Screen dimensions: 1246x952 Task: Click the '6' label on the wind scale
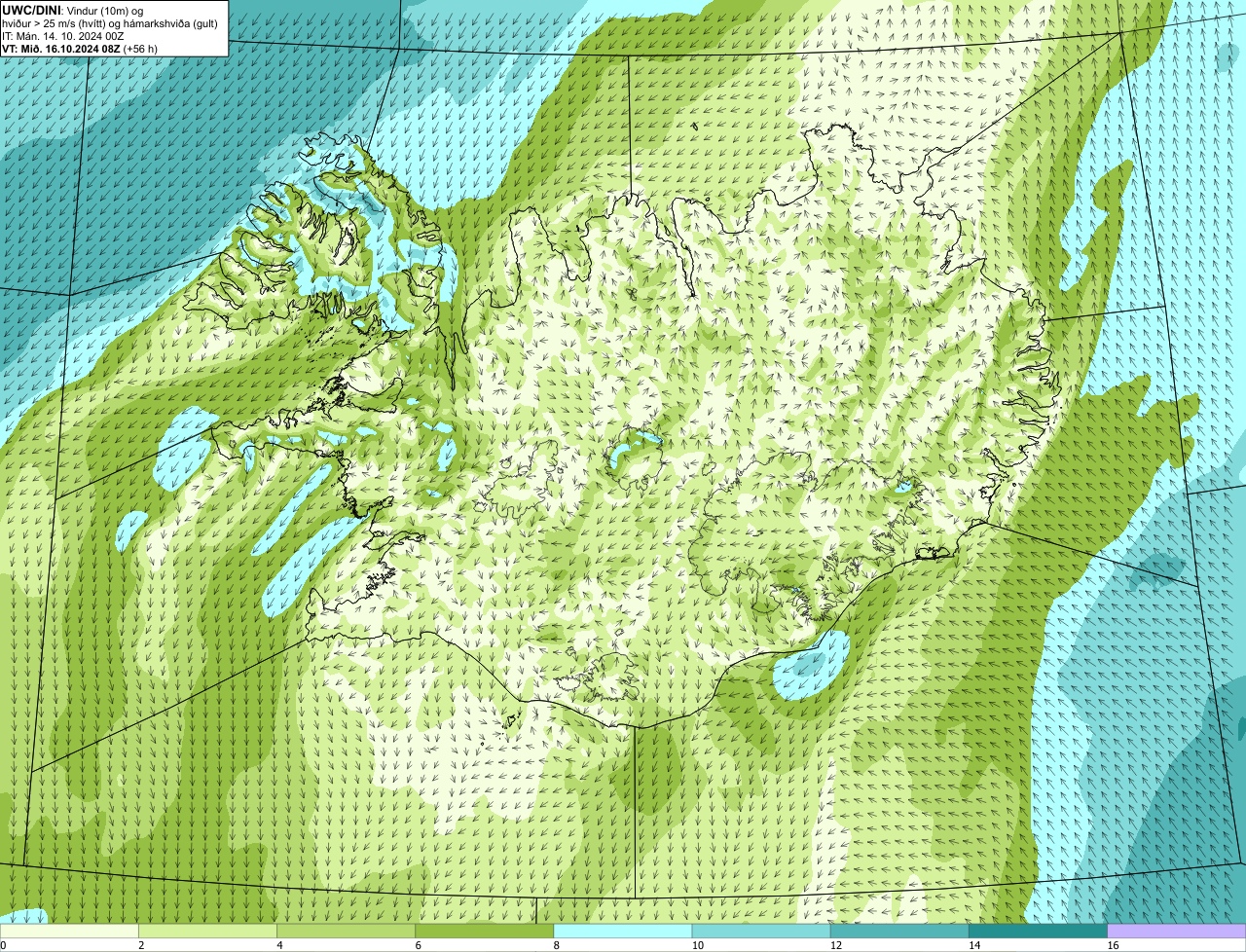pos(418,945)
